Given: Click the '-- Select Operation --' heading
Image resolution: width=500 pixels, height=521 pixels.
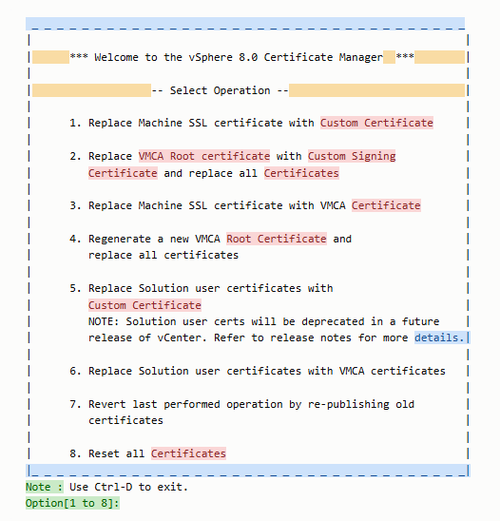Looking at the screenshot, I should pos(220,90).
